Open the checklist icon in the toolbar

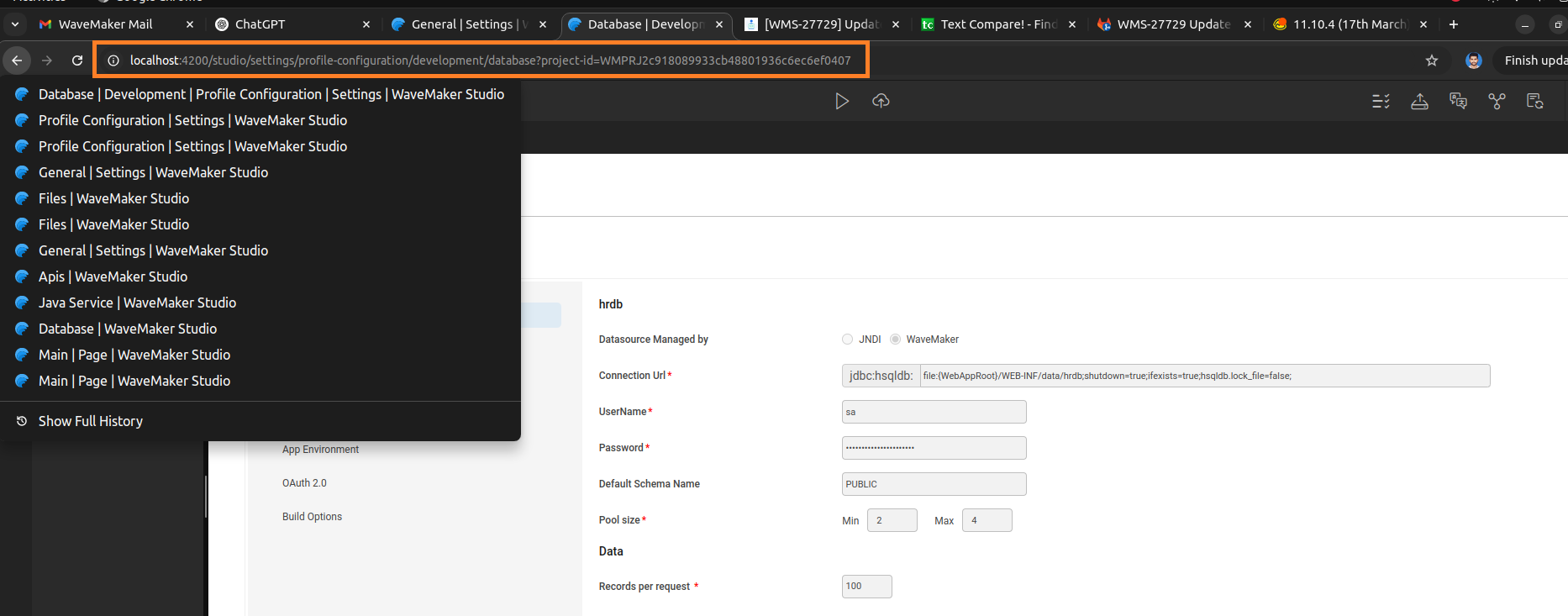(x=1381, y=102)
